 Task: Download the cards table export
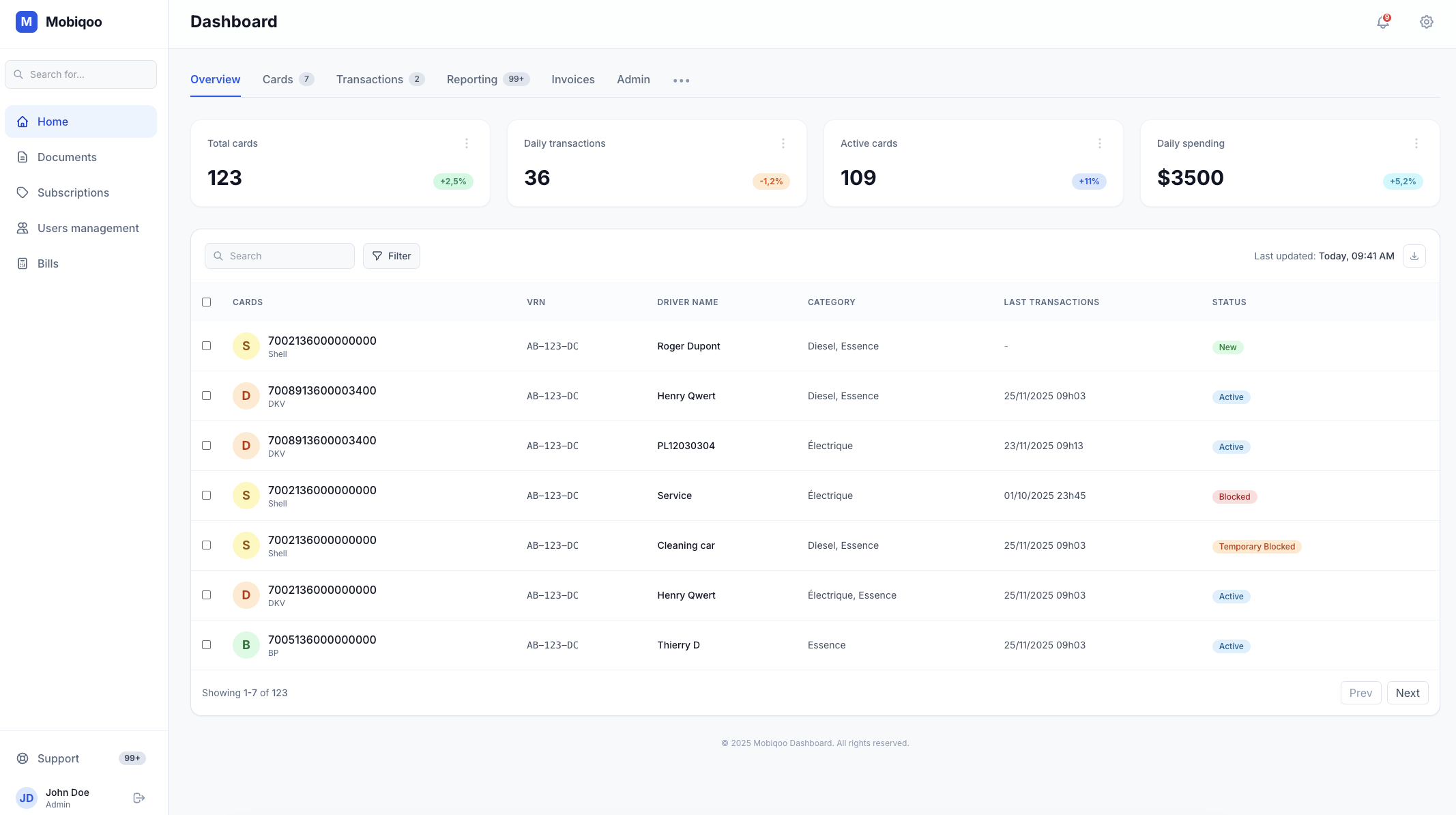1414,255
